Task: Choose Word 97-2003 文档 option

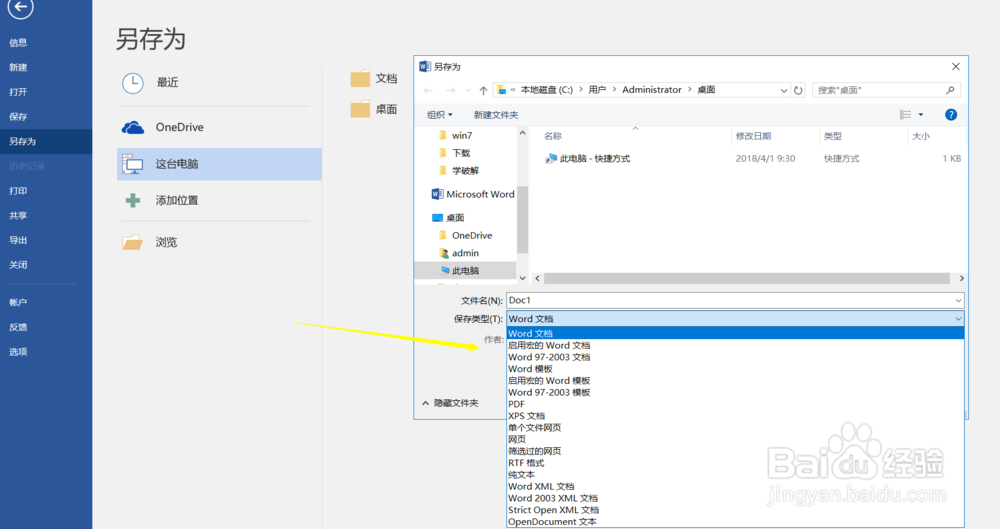Action: pyautogui.click(x=735, y=357)
